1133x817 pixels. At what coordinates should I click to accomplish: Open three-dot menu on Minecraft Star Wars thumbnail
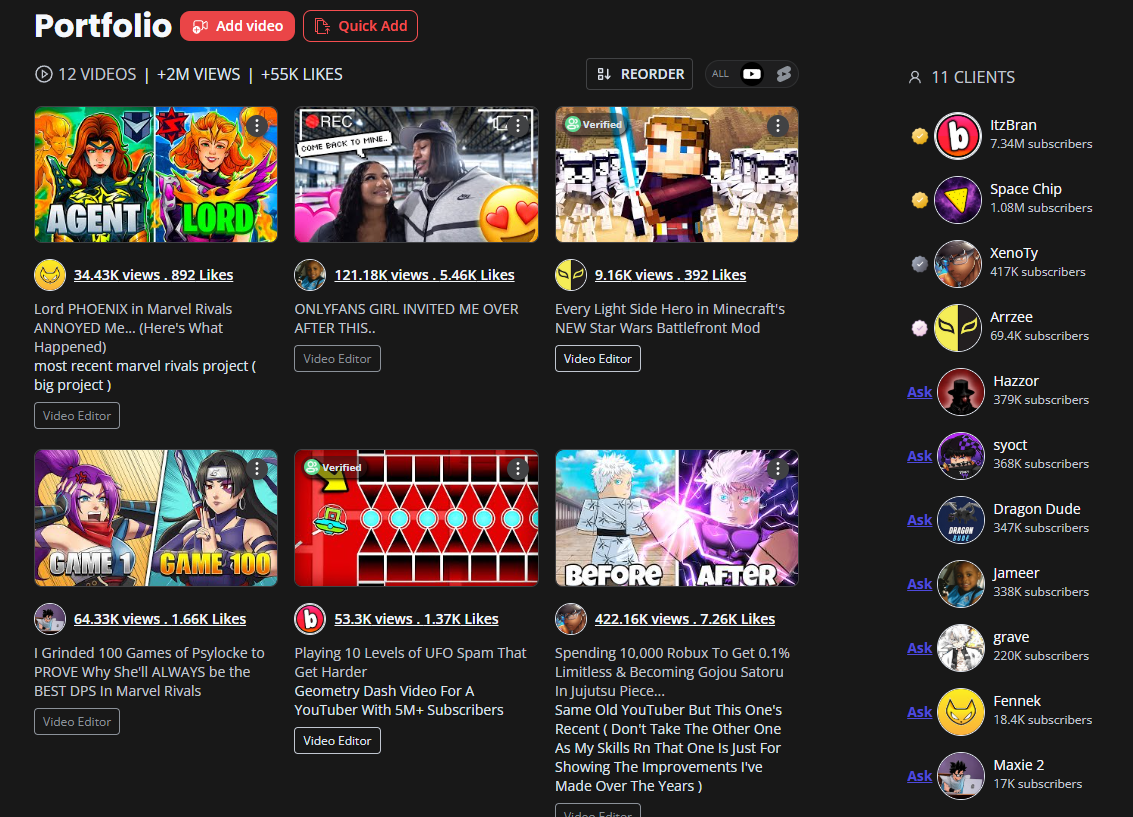pos(778,125)
